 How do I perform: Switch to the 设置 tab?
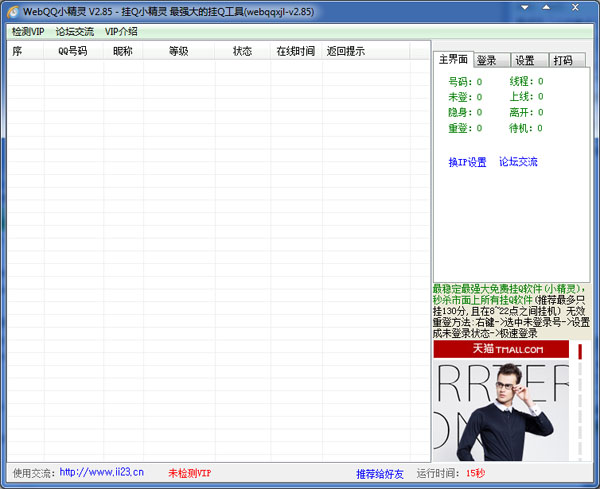coord(530,60)
